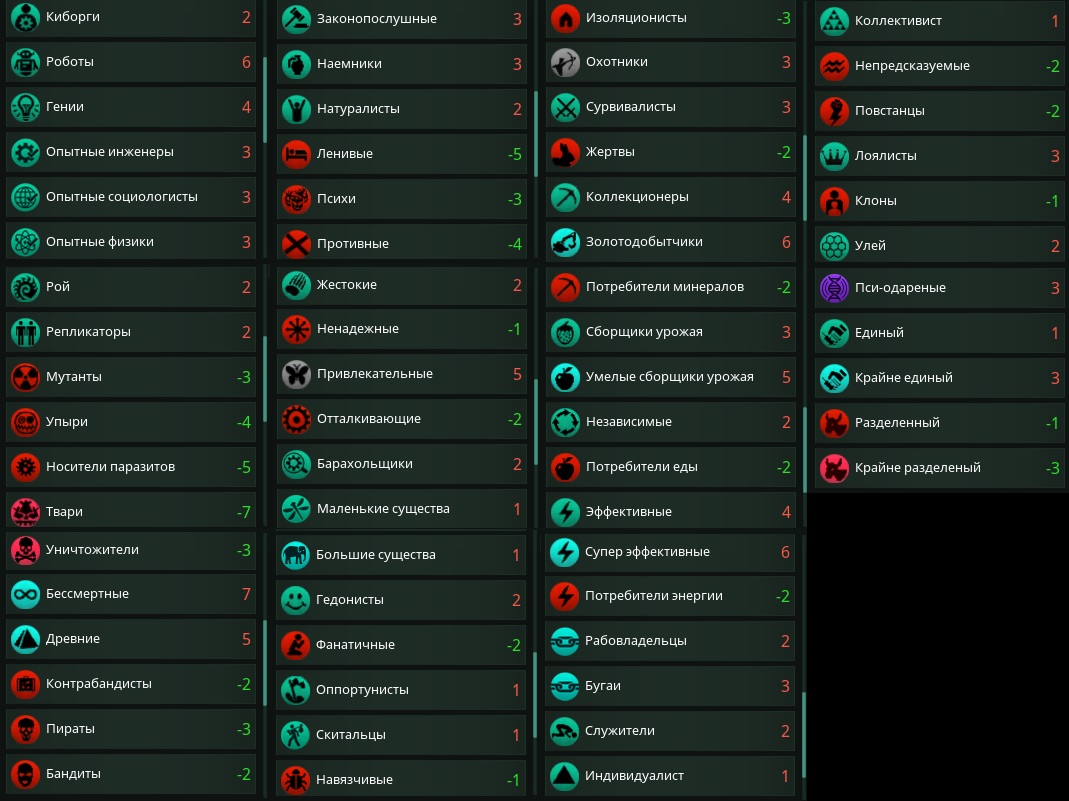The height and width of the screenshot is (801, 1069).
Task: Click the Пираты skull icon
Action: (25, 729)
